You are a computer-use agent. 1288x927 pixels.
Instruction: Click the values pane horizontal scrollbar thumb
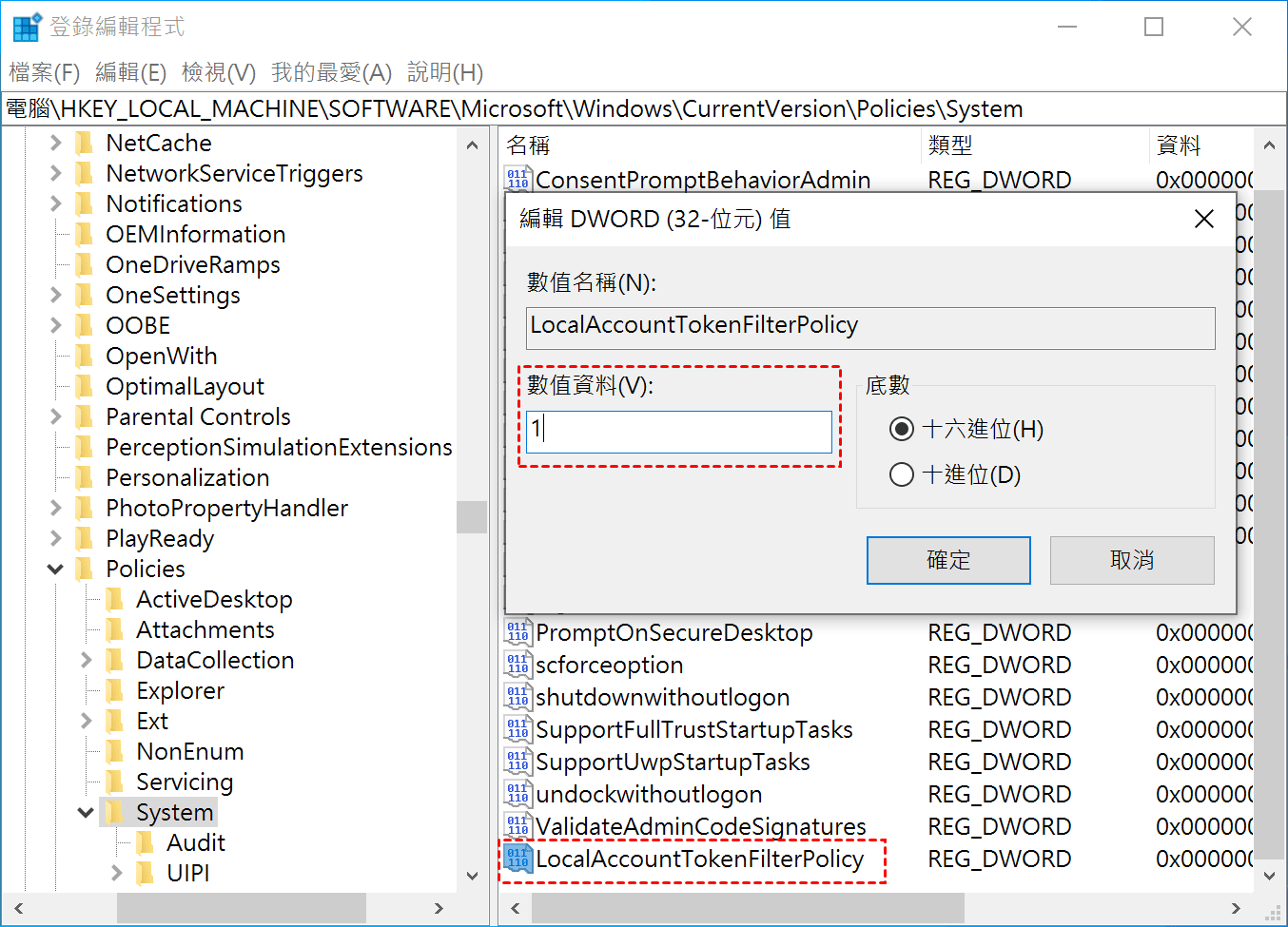click(x=748, y=908)
